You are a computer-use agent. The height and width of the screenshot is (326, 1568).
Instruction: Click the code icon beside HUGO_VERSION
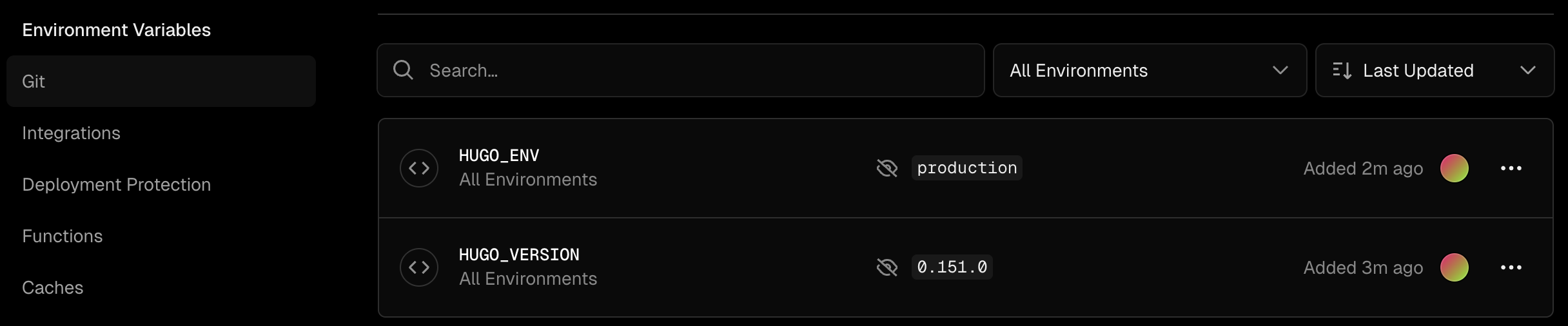[419, 267]
